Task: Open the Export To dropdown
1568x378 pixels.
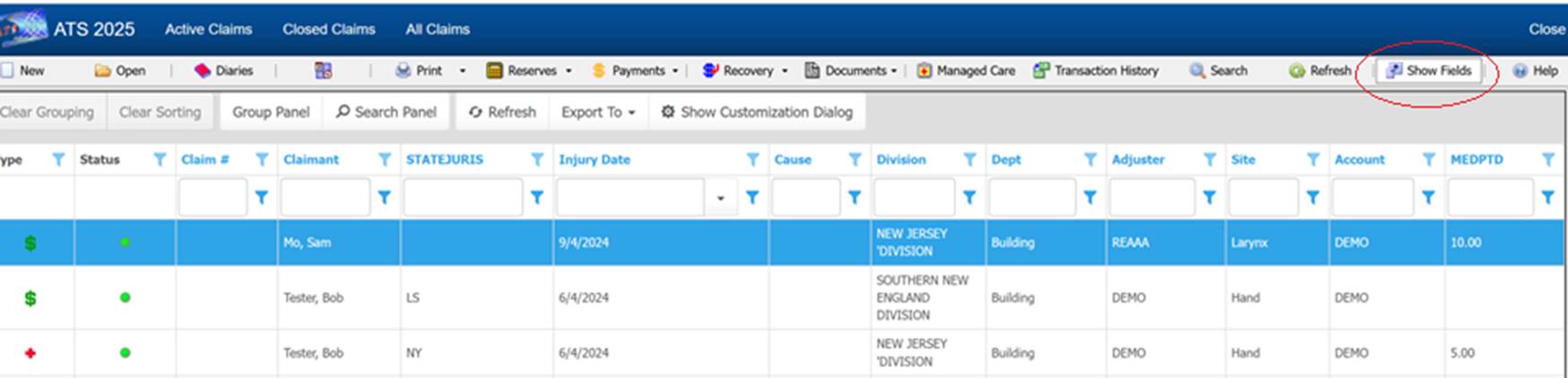Action: point(597,112)
